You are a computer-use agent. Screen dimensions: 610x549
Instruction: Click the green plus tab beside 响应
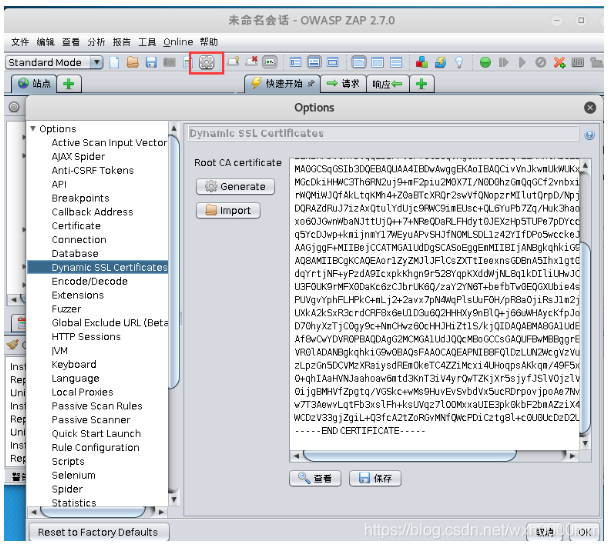pyautogui.click(x=422, y=84)
